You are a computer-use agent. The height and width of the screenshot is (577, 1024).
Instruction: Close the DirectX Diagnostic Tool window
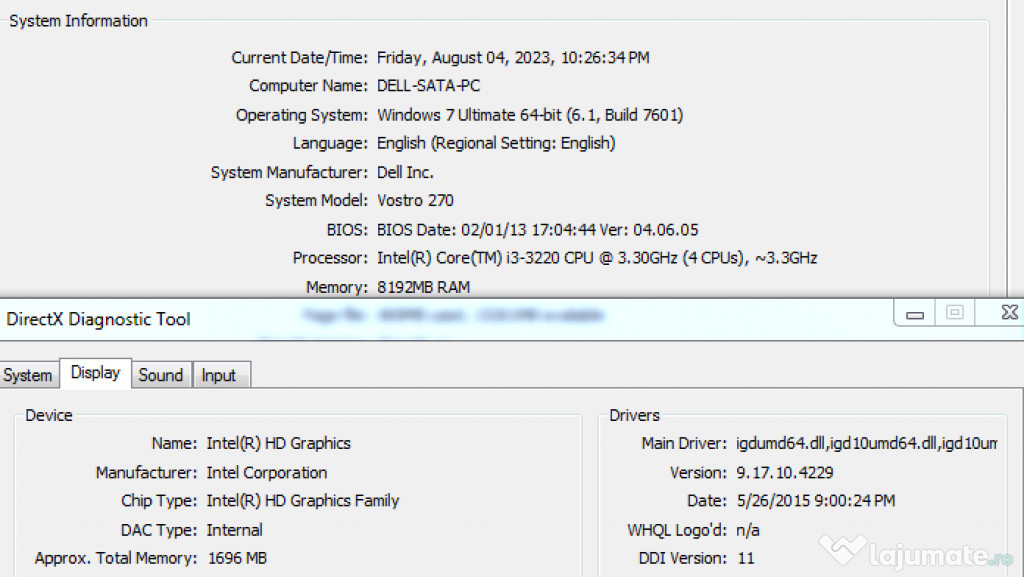click(x=1009, y=314)
